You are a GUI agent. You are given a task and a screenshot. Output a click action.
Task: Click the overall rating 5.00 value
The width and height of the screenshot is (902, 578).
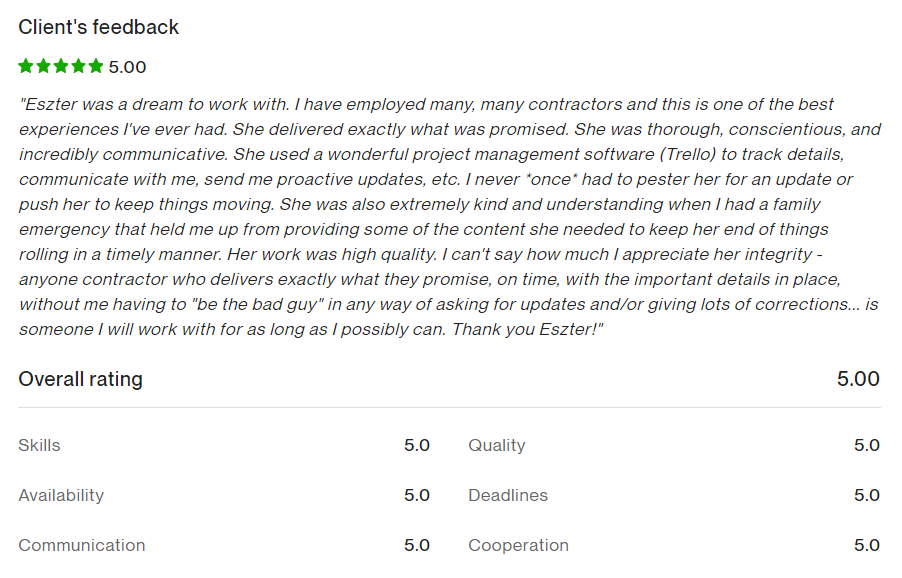click(x=858, y=379)
